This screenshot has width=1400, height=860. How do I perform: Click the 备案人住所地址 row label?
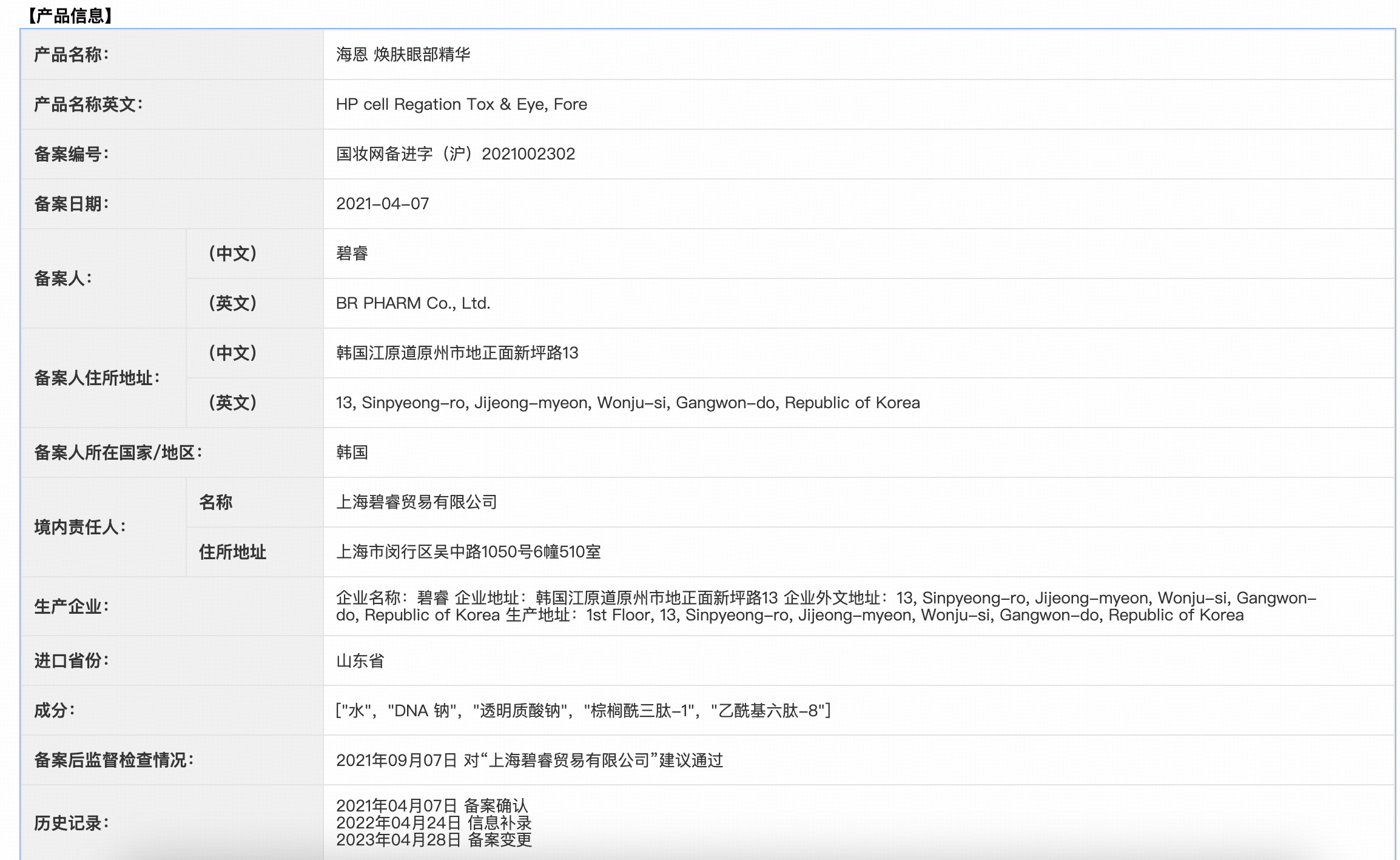click(97, 378)
